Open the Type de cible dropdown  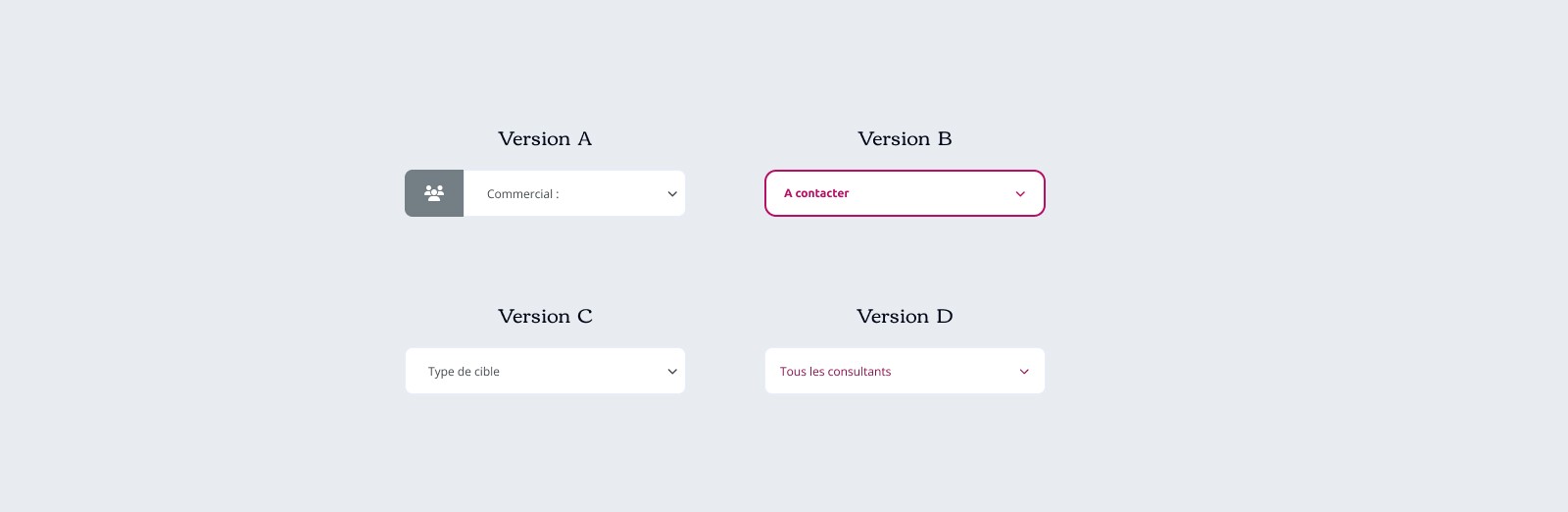[x=545, y=371]
